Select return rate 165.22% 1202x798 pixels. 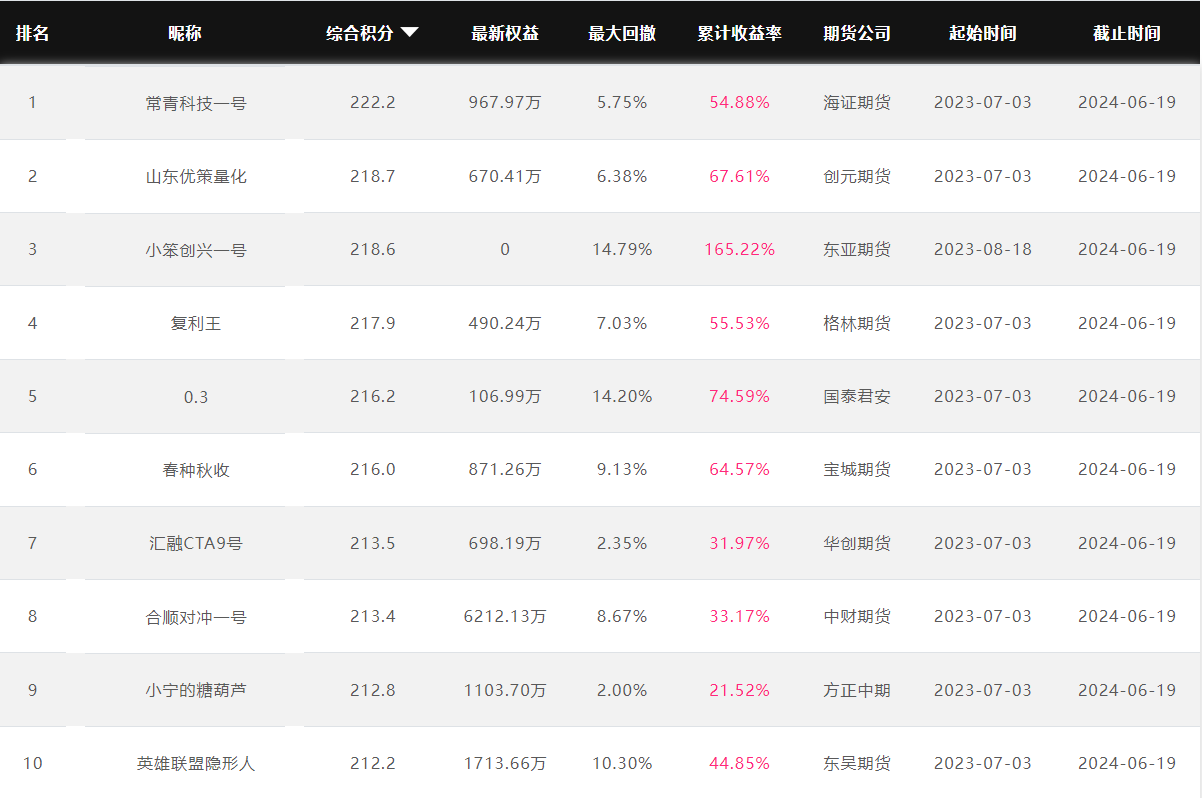point(740,249)
